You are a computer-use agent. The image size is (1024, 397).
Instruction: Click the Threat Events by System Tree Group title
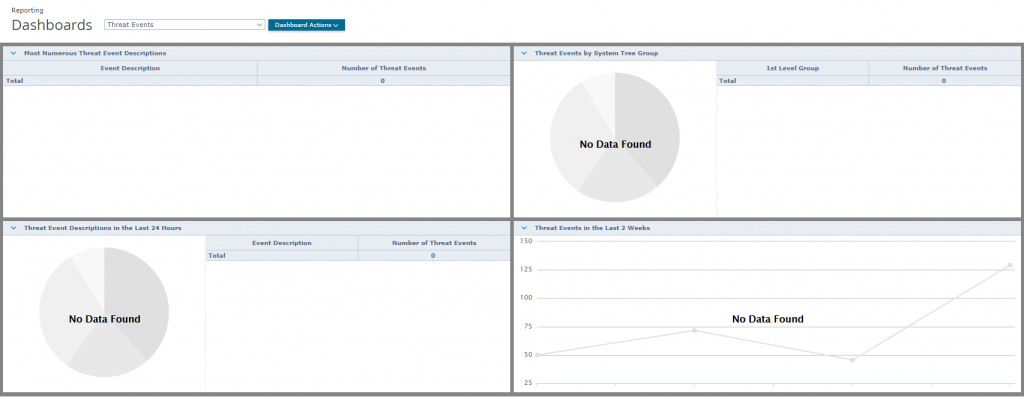point(596,53)
